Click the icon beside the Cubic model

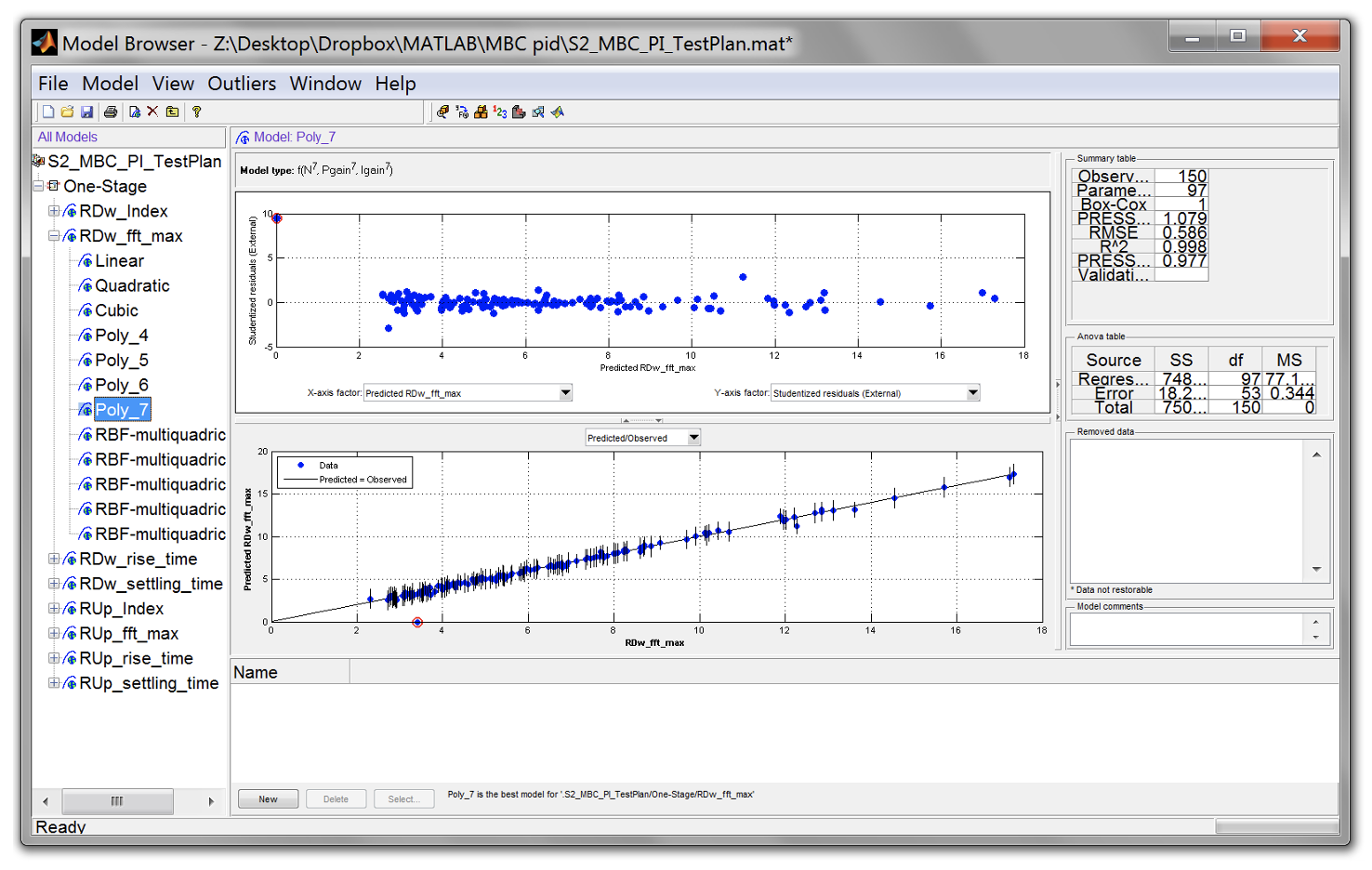[86, 310]
